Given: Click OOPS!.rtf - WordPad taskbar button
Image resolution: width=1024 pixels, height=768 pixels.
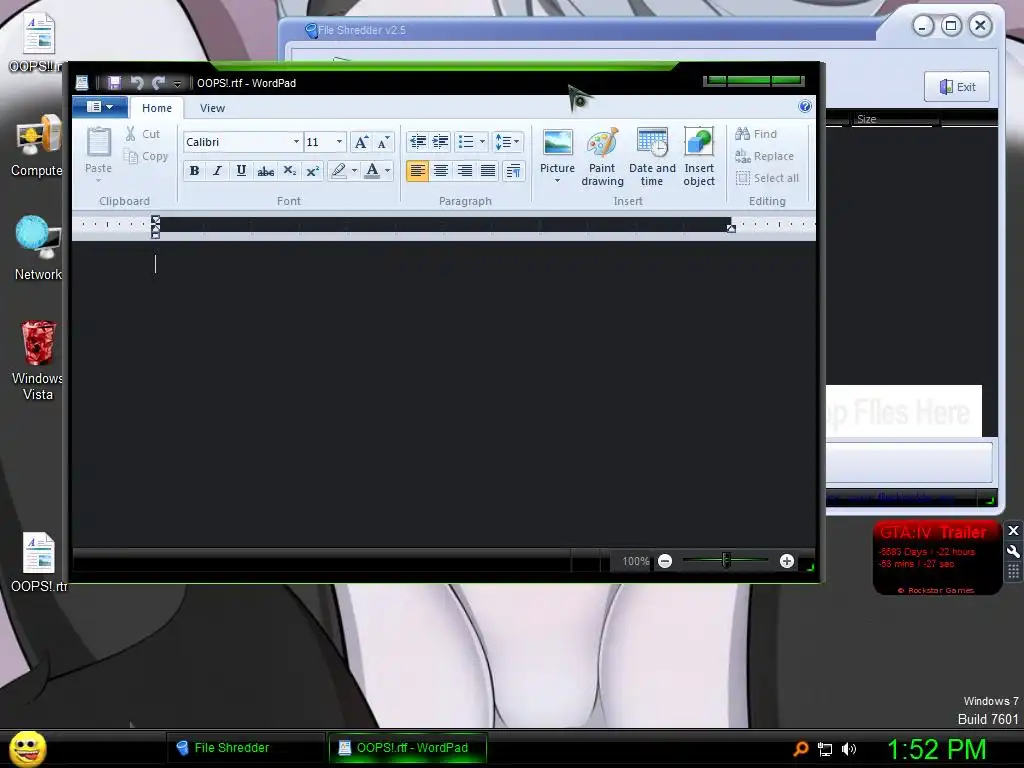Looking at the screenshot, I should (408, 748).
